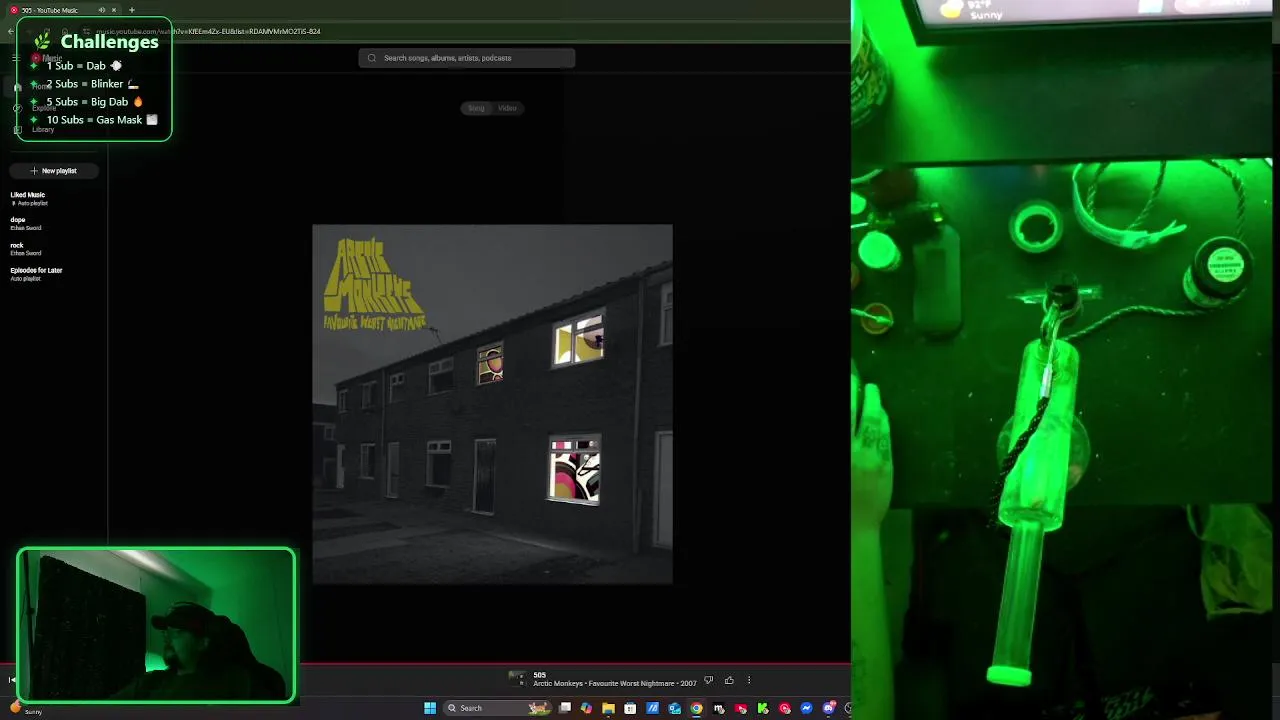Open a new browser tab with plus

click(x=131, y=10)
